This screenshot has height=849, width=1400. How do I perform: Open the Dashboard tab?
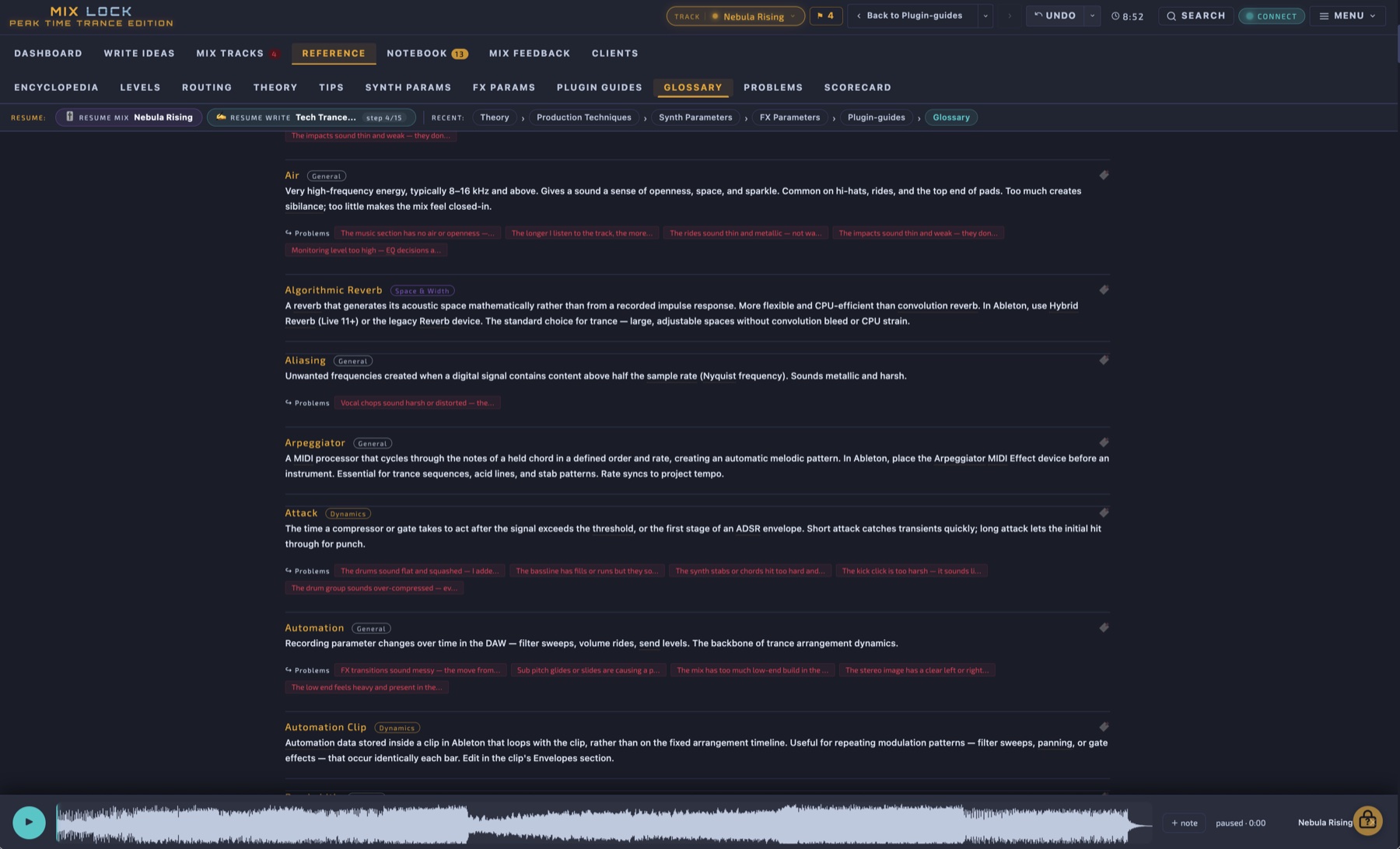point(48,54)
